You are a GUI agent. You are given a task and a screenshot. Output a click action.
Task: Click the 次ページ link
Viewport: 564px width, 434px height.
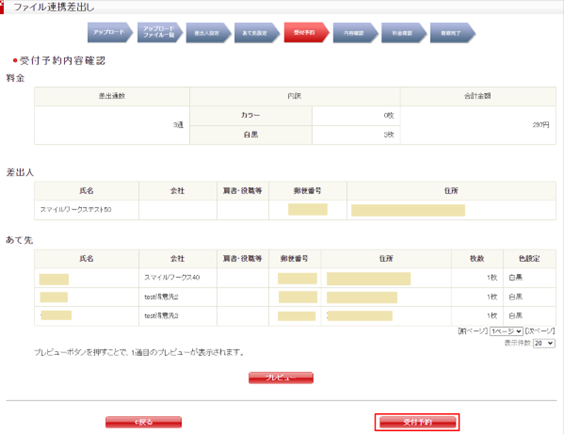tap(540, 331)
